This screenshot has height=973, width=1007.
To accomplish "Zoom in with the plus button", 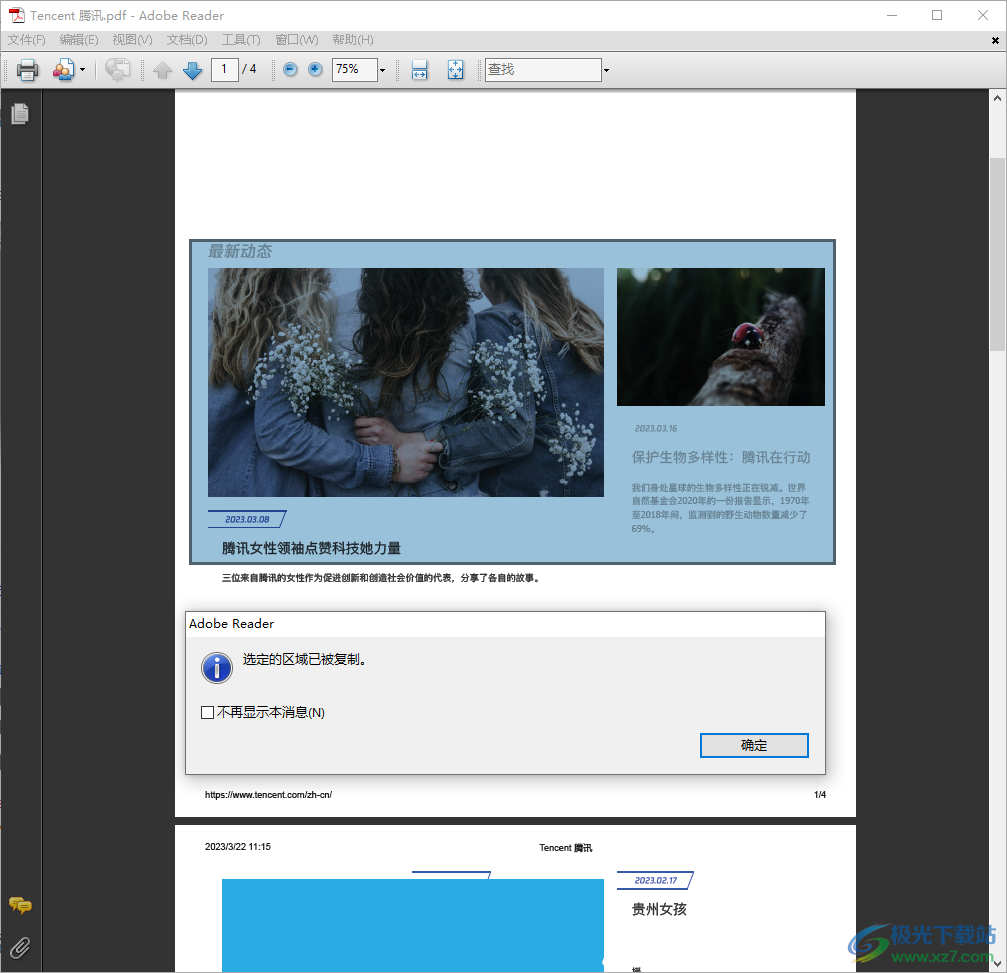I will click(315, 69).
